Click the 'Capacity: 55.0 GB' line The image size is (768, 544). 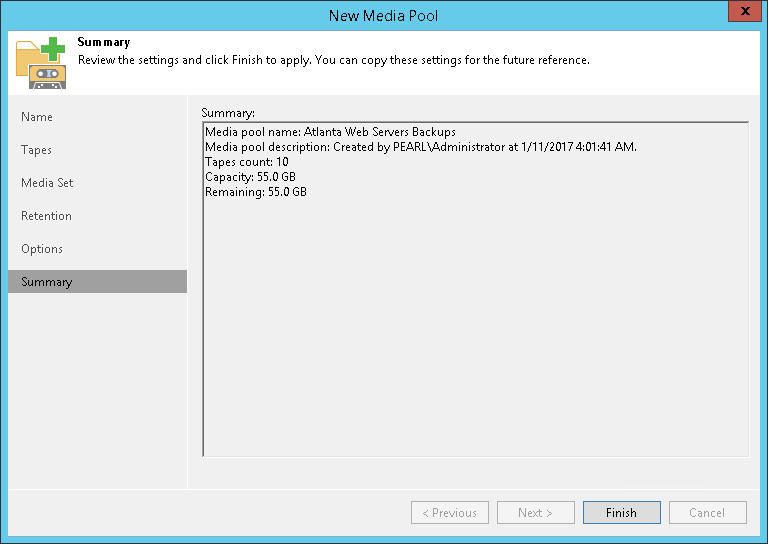[x=250, y=177]
